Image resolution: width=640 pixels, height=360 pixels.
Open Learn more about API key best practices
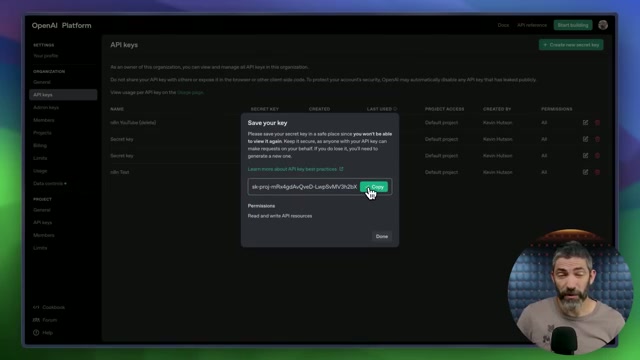tap(292, 169)
